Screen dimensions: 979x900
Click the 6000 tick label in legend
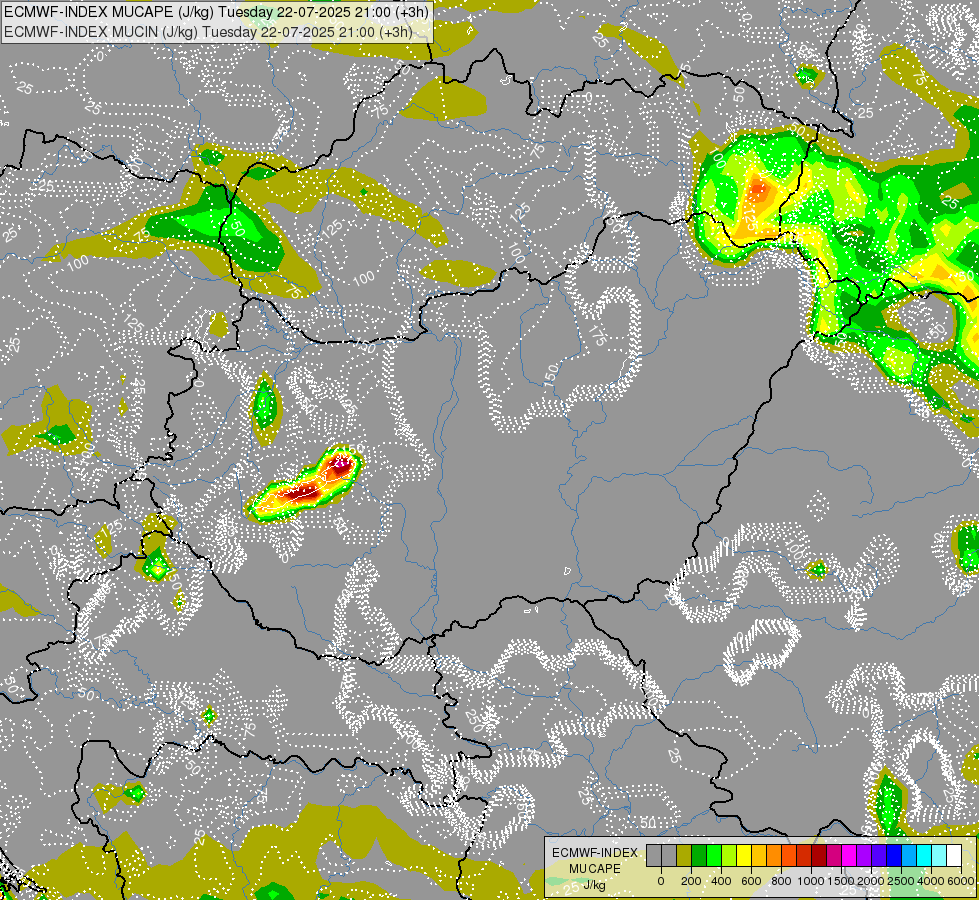(961, 881)
